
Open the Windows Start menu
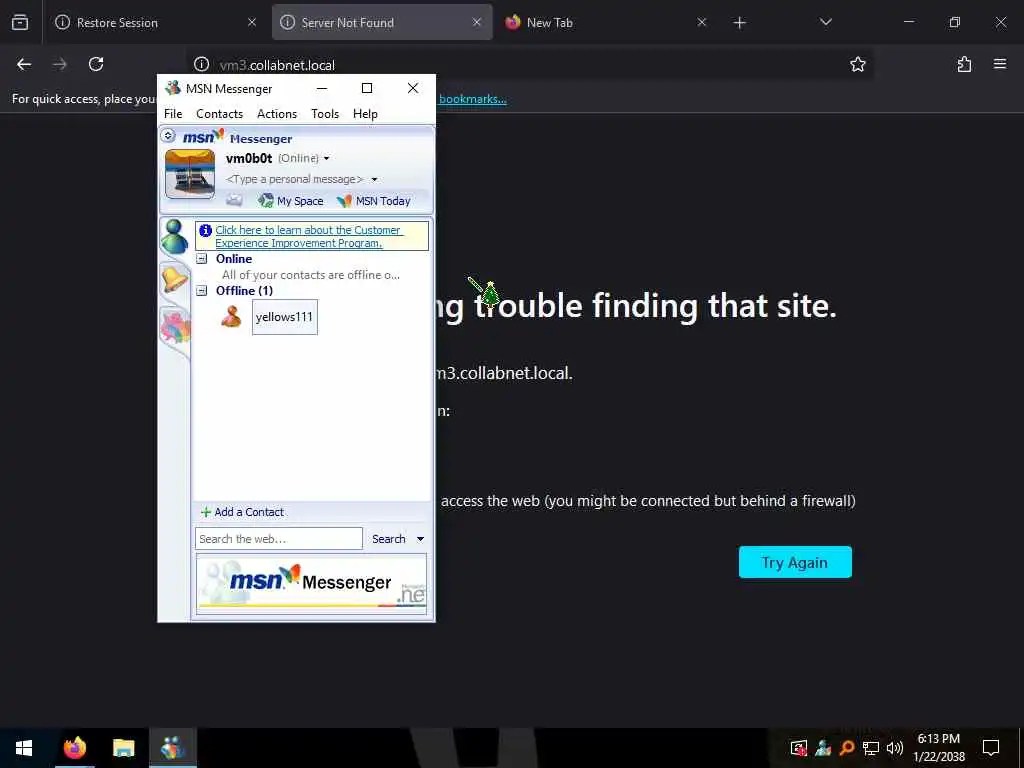click(24, 748)
